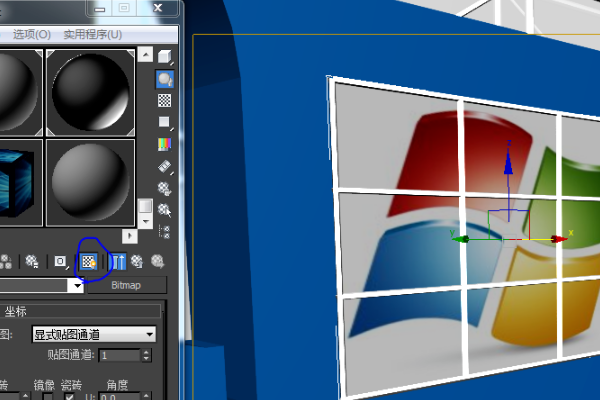
Task: Click sample slots scroll down arrow
Action: click(145, 221)
